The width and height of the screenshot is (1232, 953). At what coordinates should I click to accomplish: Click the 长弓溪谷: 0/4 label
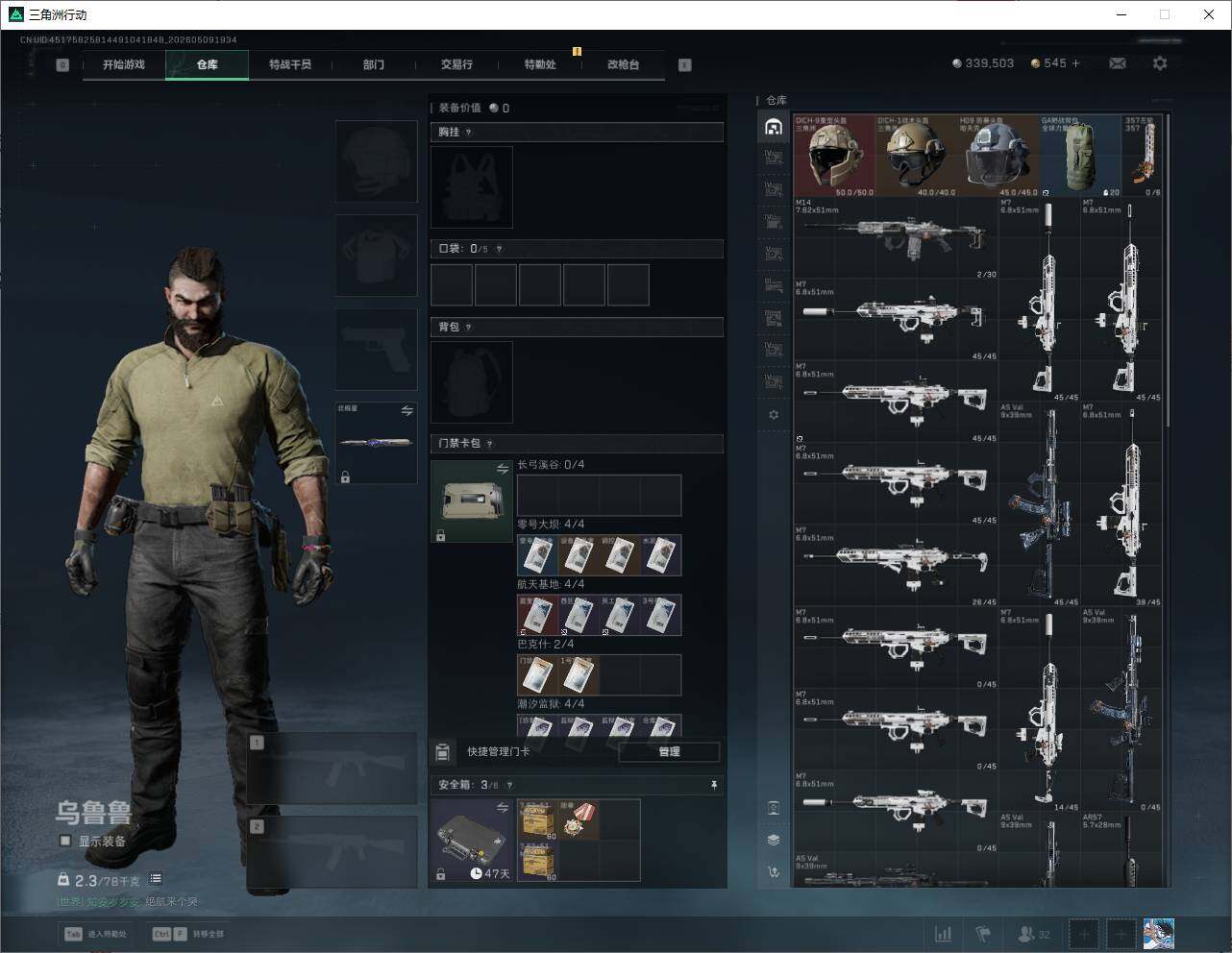[551, 465]
